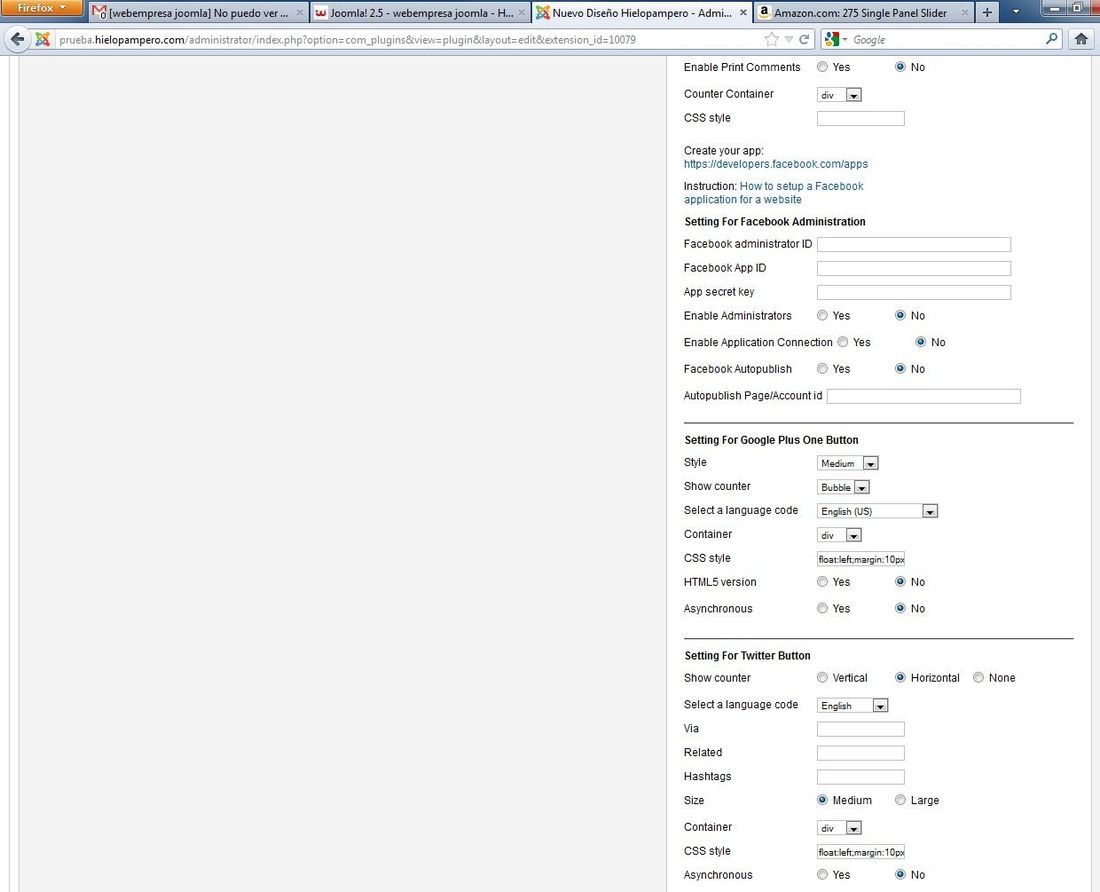This screenshot has width=1100, height=892.
Task: Open Twitter language code English dropdown
Action: pyautogui.click(x=852, y=705)
